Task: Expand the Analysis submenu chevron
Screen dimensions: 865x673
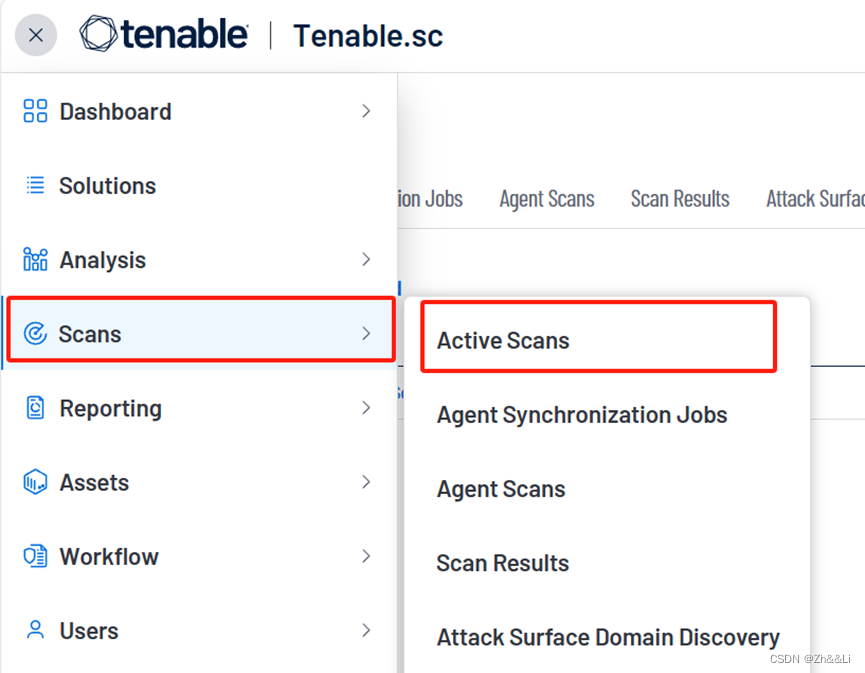Action: click(x=366, y=259)
